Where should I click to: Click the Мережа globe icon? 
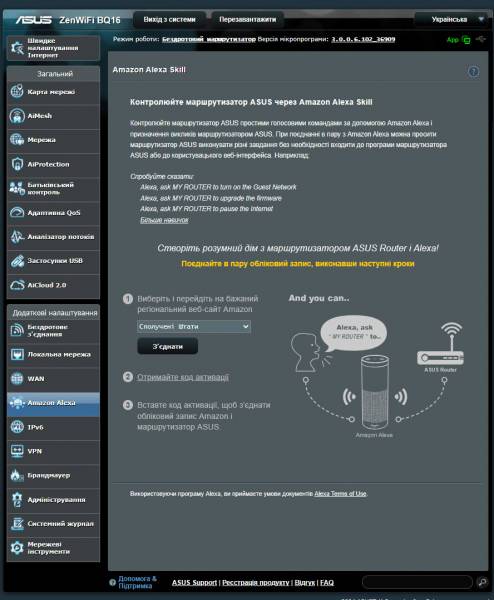[17, 140]
